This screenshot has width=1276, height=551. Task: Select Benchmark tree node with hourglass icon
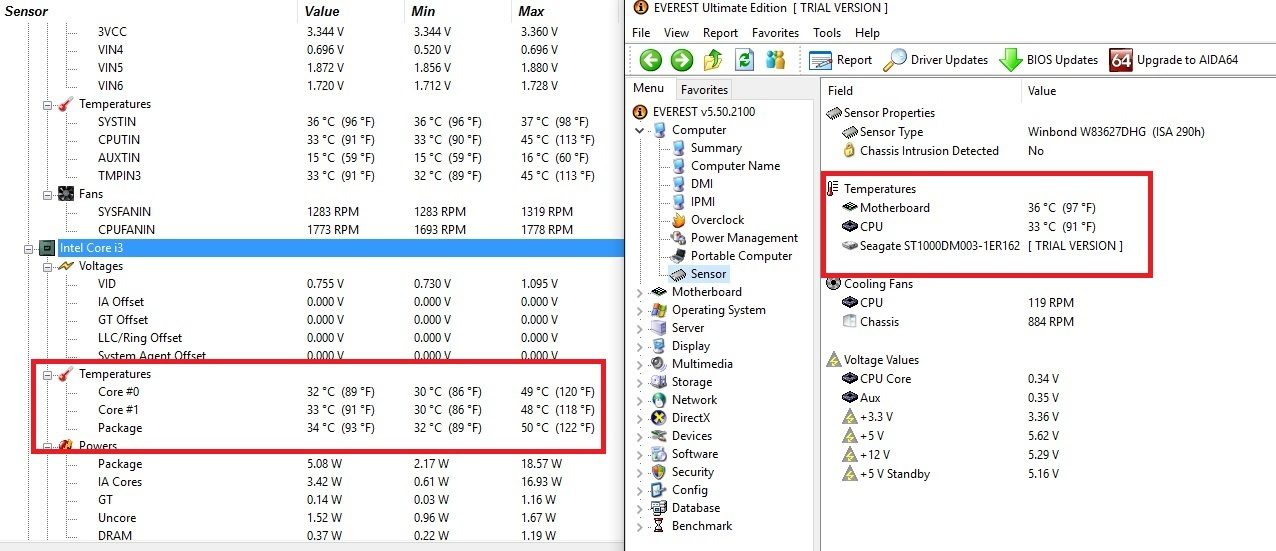(x=691, y=526)
